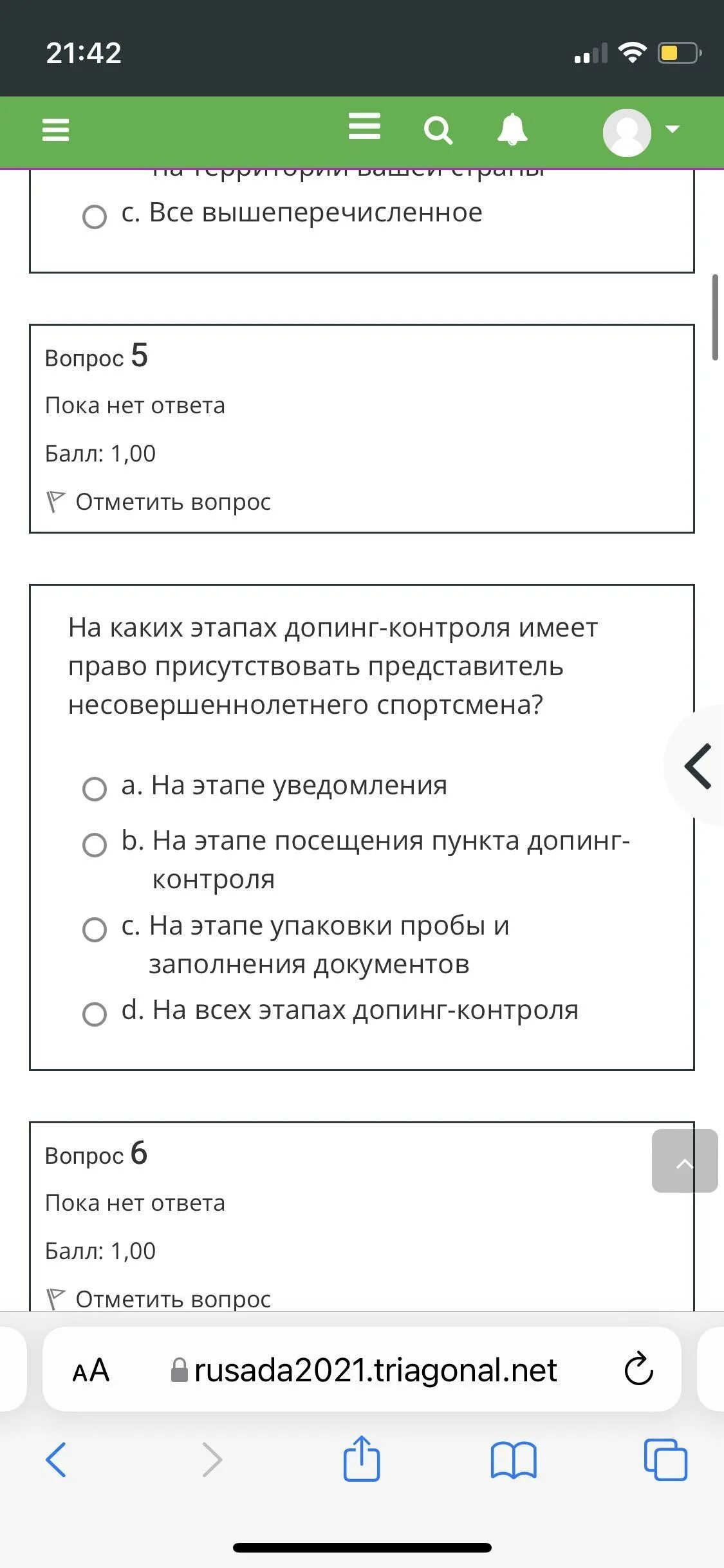The height and width of the screenshot is (1568, 724).
Task: Choose answer b. посещения пункта допинг-контроля
Action: pos(95,845)
